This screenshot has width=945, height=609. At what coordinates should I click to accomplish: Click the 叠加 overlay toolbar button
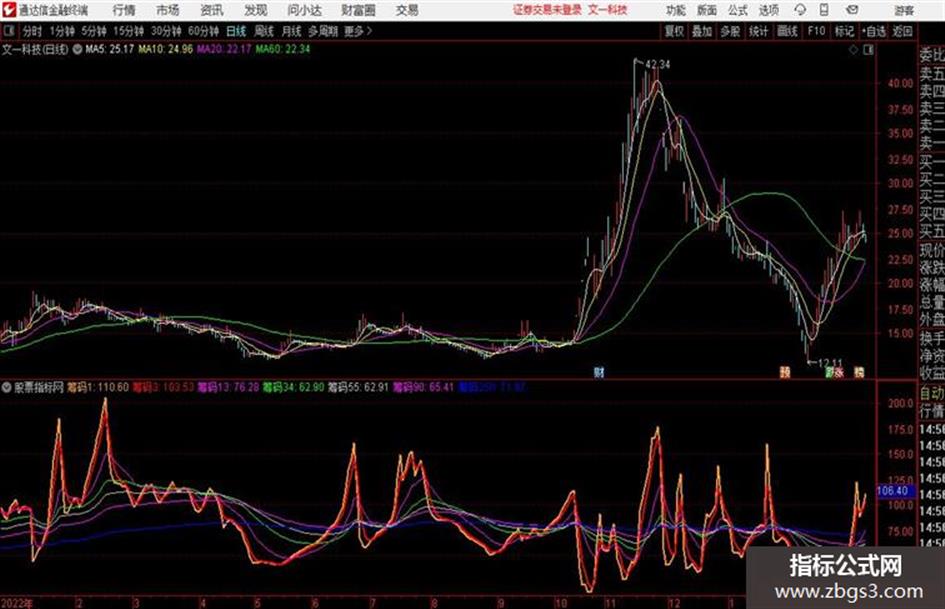point(702,31)
